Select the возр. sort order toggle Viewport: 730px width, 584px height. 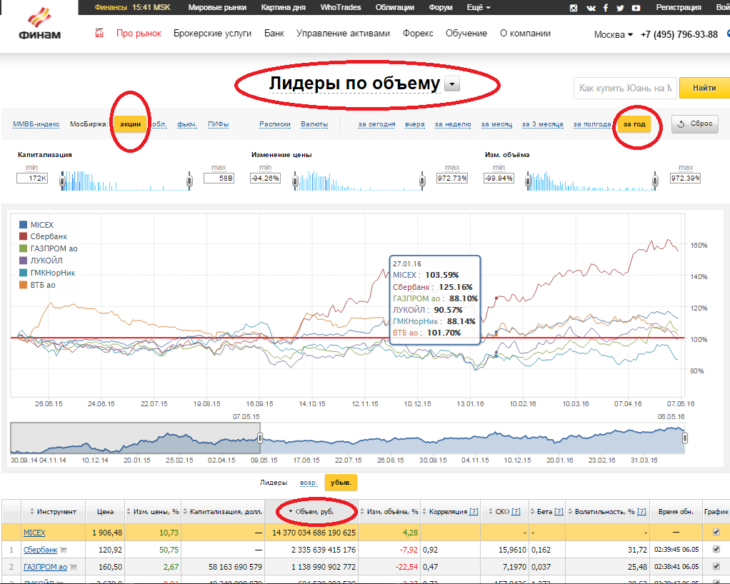point(308,482)
